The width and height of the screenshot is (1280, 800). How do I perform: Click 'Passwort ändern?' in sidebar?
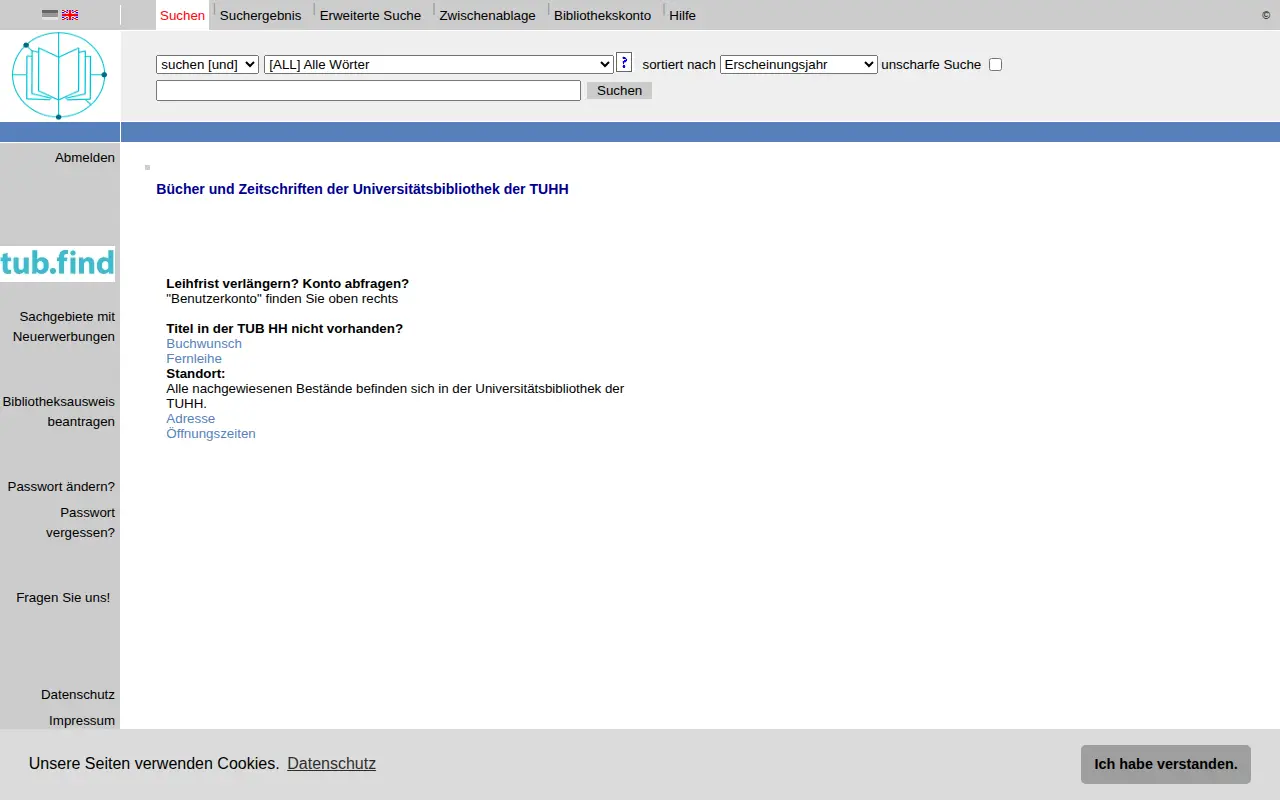61,486
